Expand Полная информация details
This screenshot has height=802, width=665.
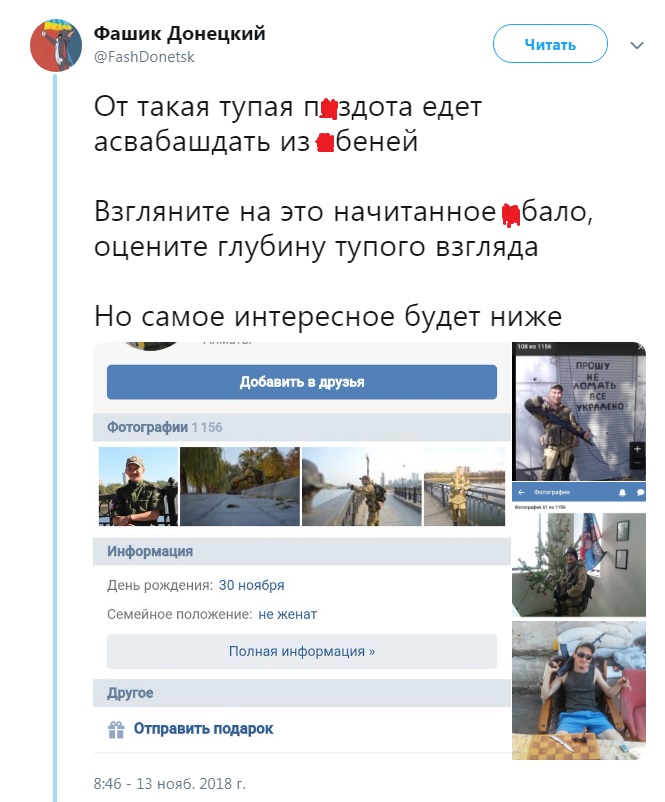(x=302, y=651)
